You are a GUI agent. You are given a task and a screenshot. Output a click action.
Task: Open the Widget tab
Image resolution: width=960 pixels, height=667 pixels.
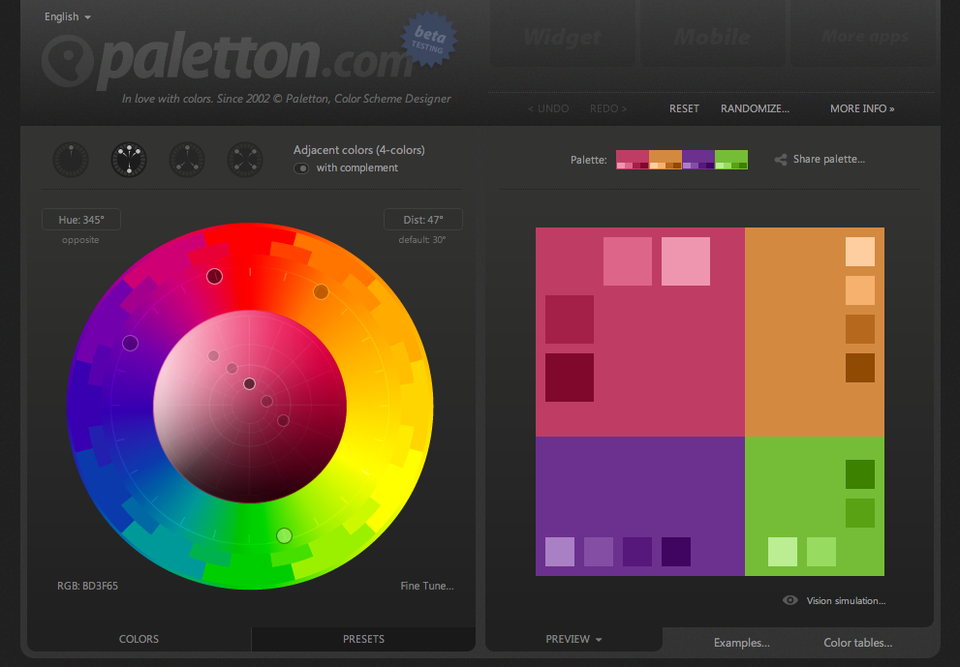tap(563, 37)
